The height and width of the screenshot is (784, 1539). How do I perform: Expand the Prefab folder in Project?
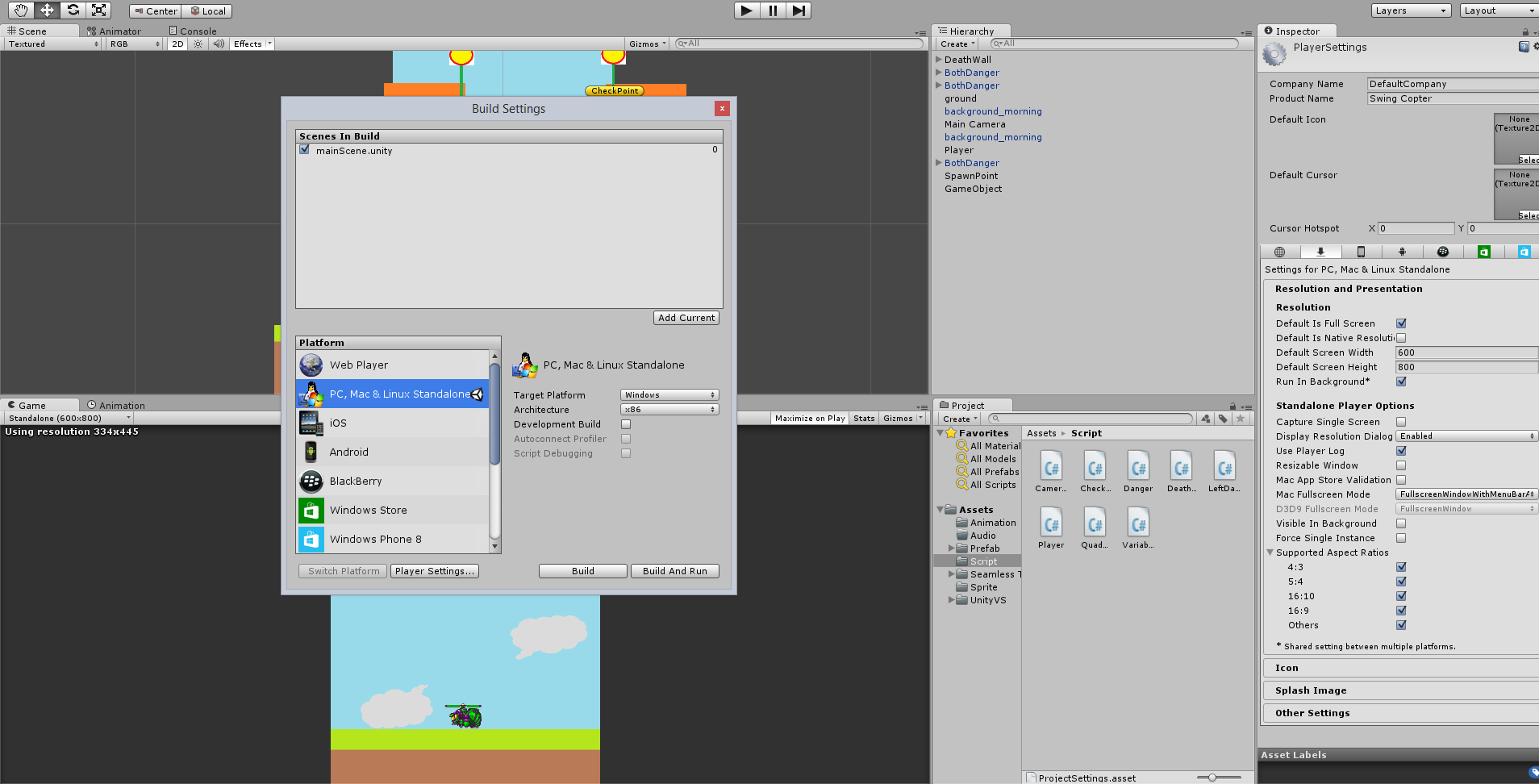coord(951,548)
